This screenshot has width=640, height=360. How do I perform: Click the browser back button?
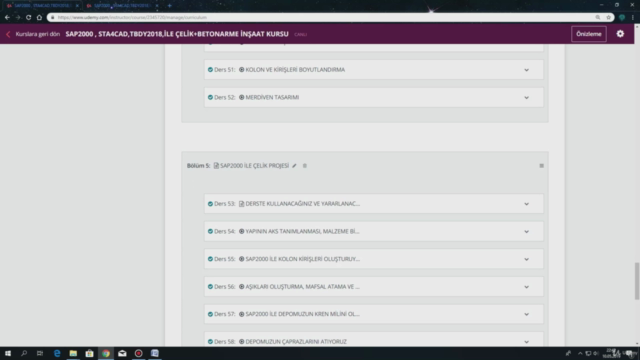tap(7, 18)
